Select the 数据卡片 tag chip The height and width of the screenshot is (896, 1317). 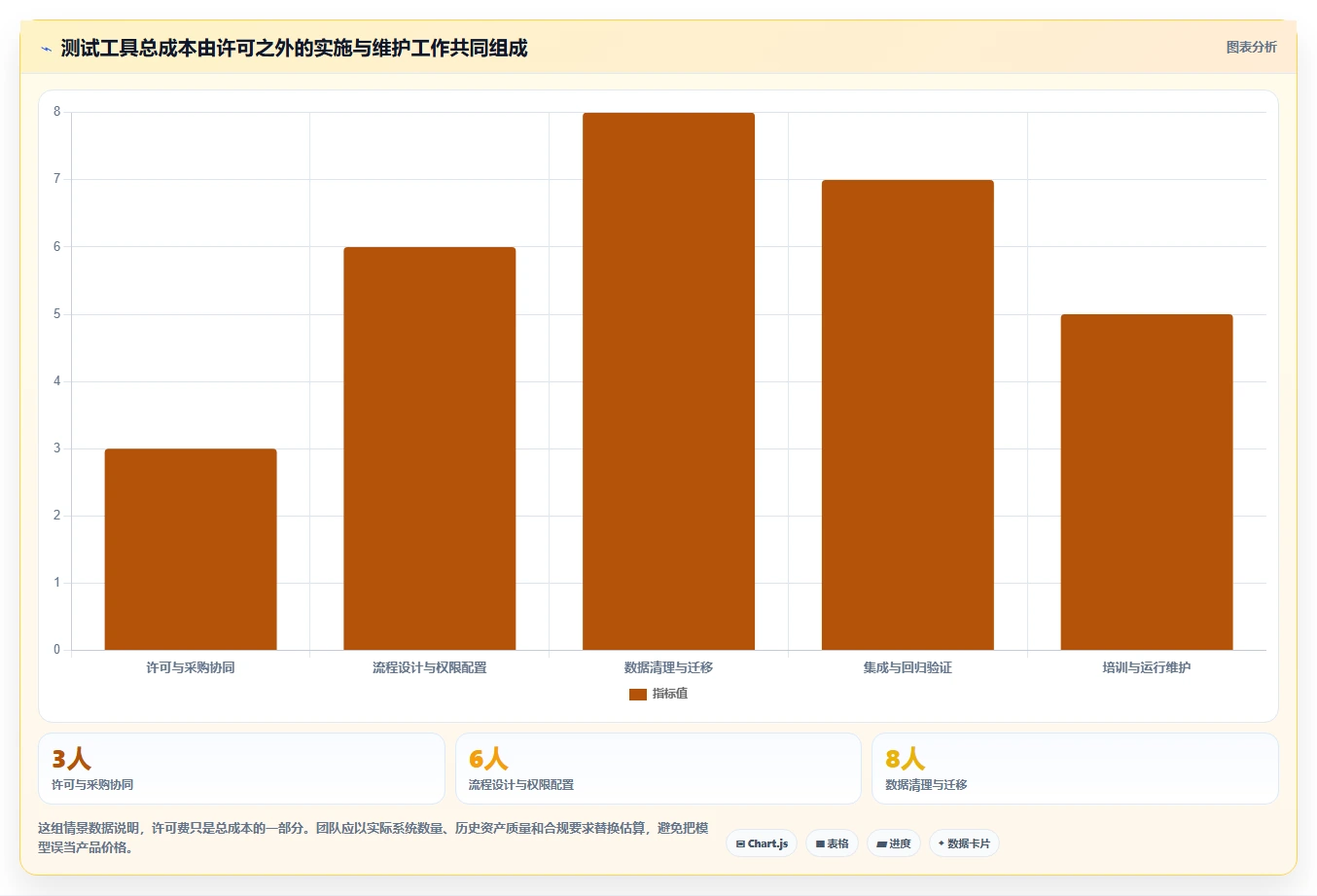click(x=964, y=843)
